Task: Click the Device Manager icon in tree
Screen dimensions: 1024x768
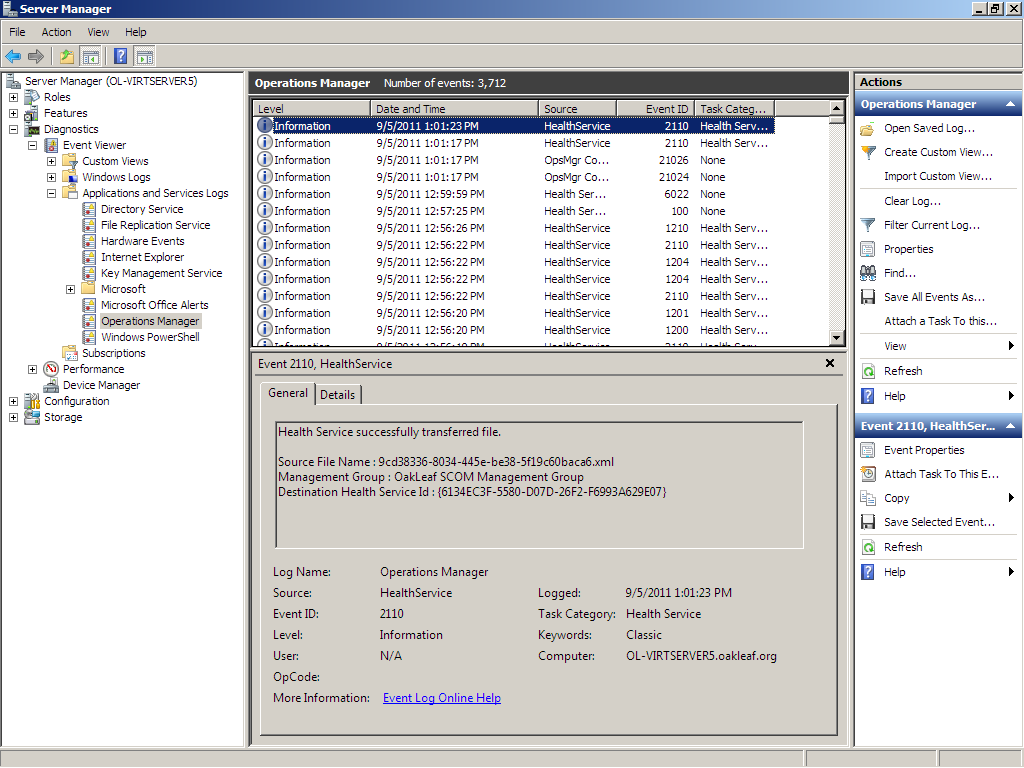Action: tap(50, 385)
